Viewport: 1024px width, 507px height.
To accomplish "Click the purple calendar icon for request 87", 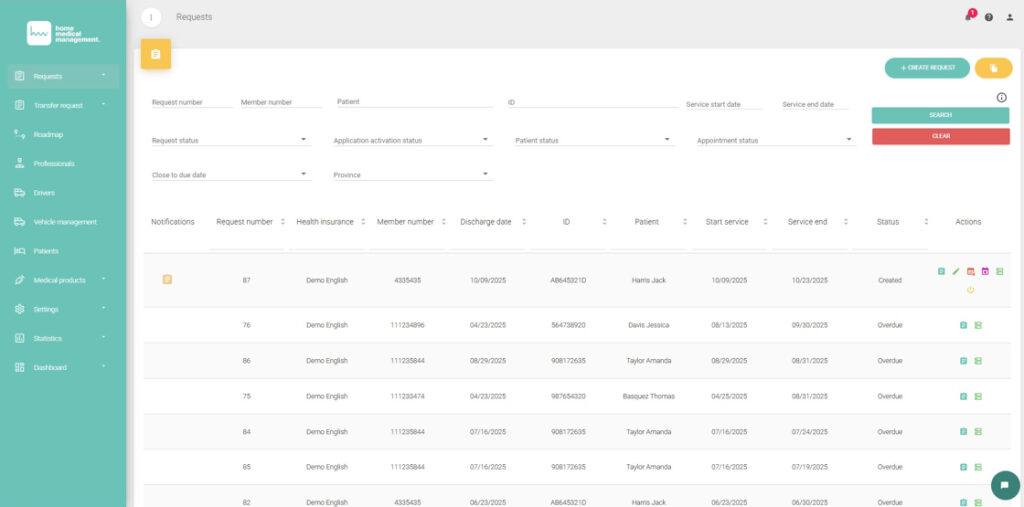I will pyautogui.click(x=984, y=271).
